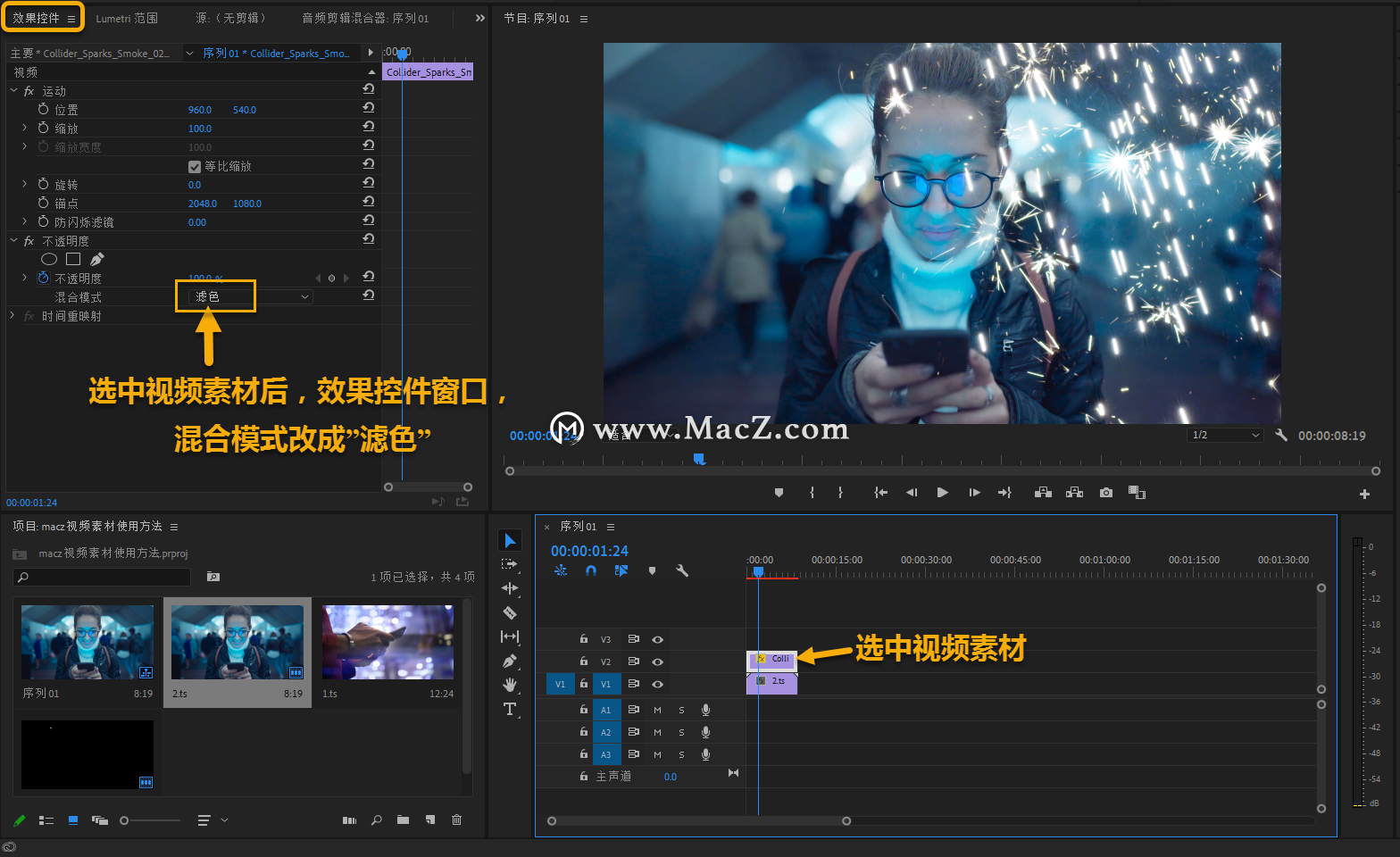Viewport: 1400px width, 857px height.
Task: Adjust the project thumbnail zoom slider
Action: (x=150, y=820)
